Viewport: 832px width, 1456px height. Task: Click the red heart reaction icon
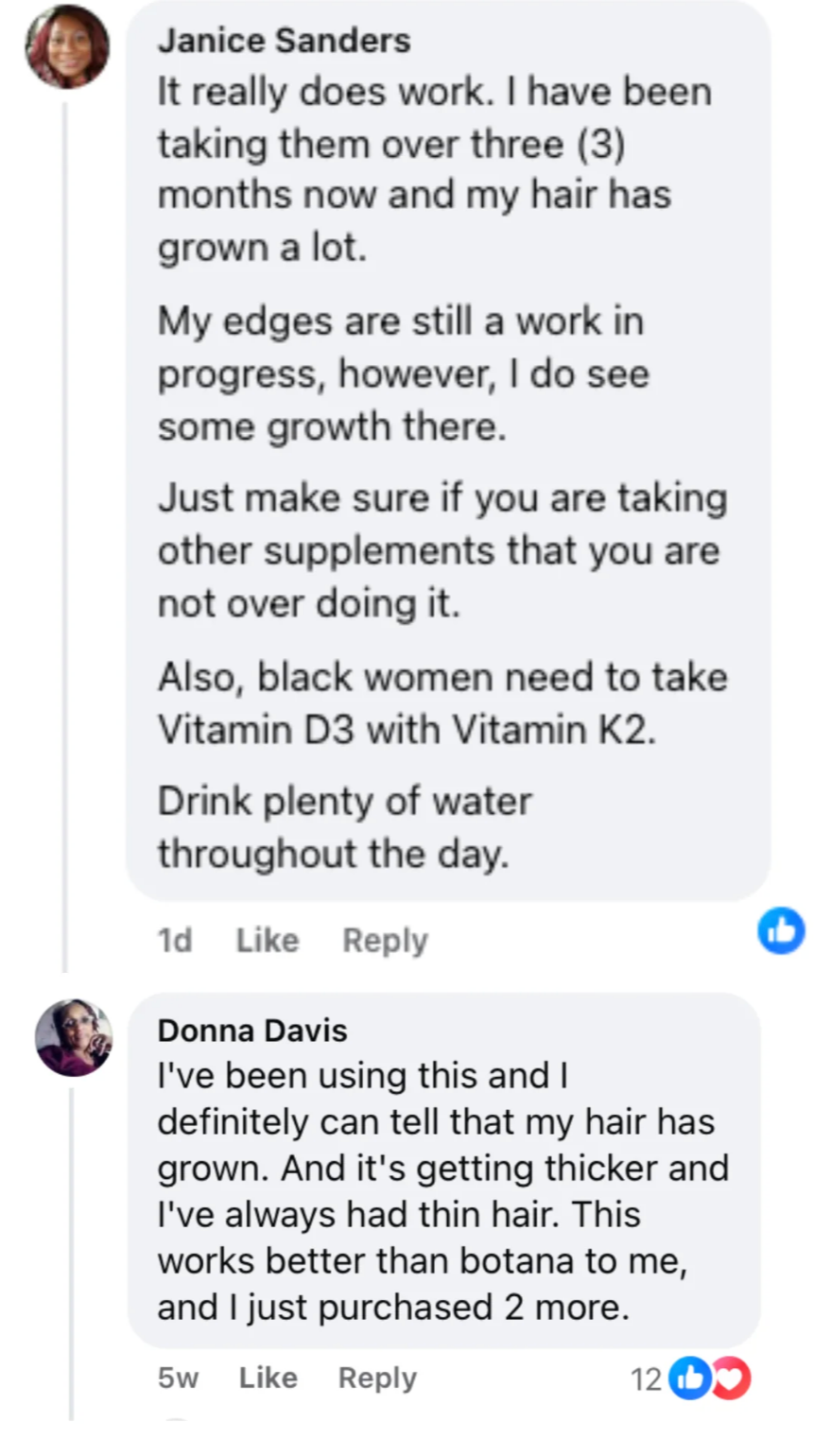pos(731,1378)
